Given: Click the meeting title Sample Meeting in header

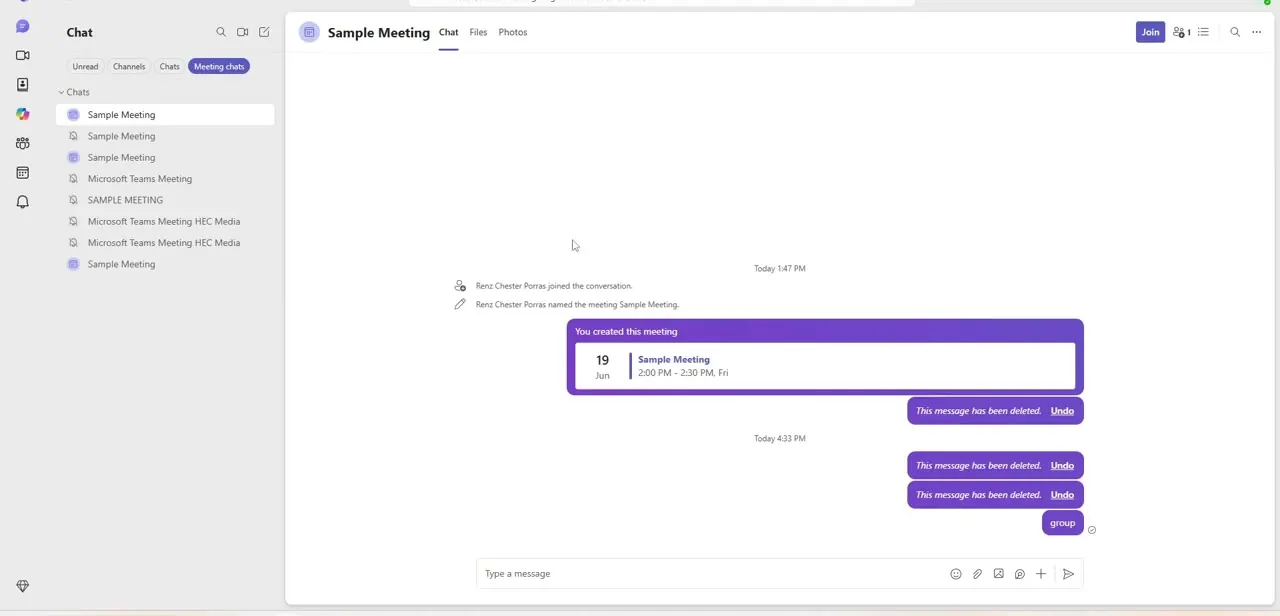Looking at the screenshot, I should [x=379, y=32].
